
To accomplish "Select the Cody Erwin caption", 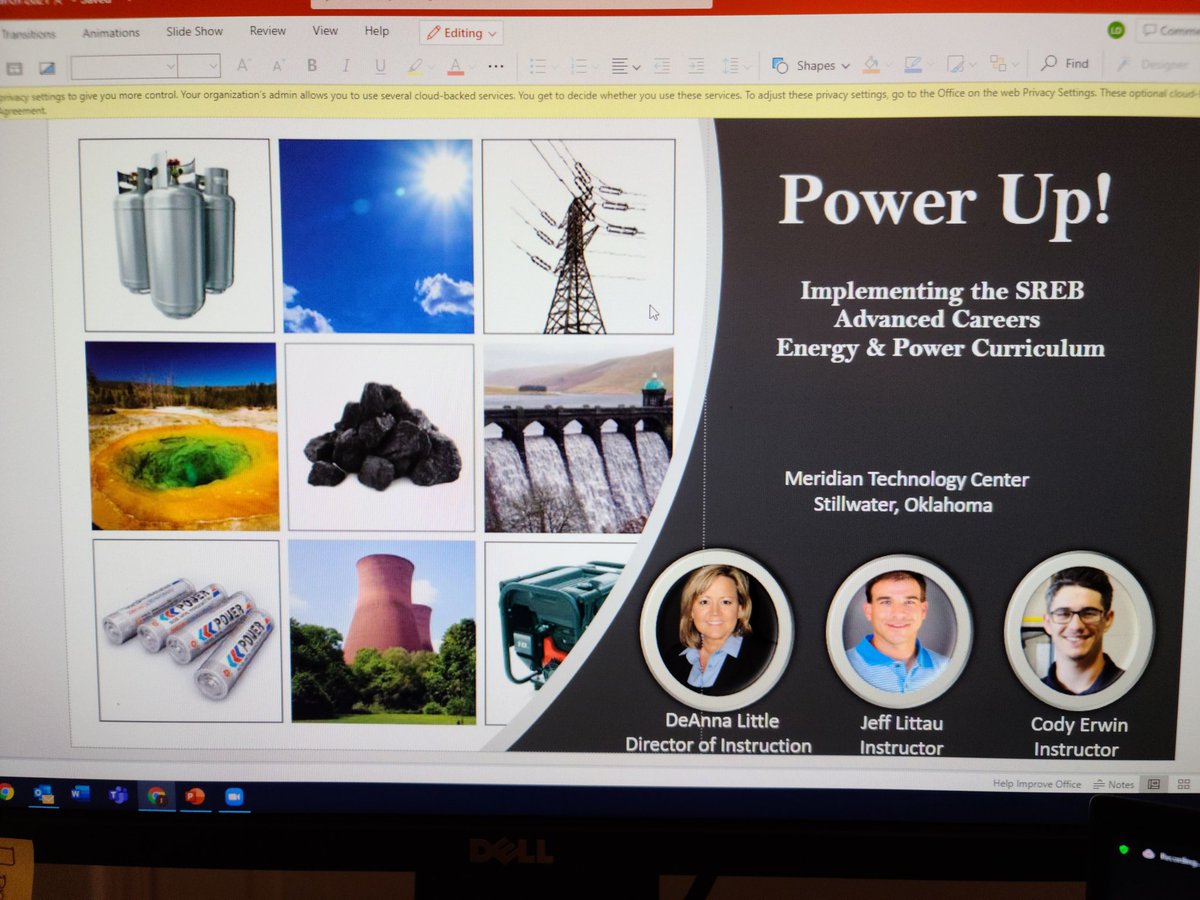I will [1076, 736].
